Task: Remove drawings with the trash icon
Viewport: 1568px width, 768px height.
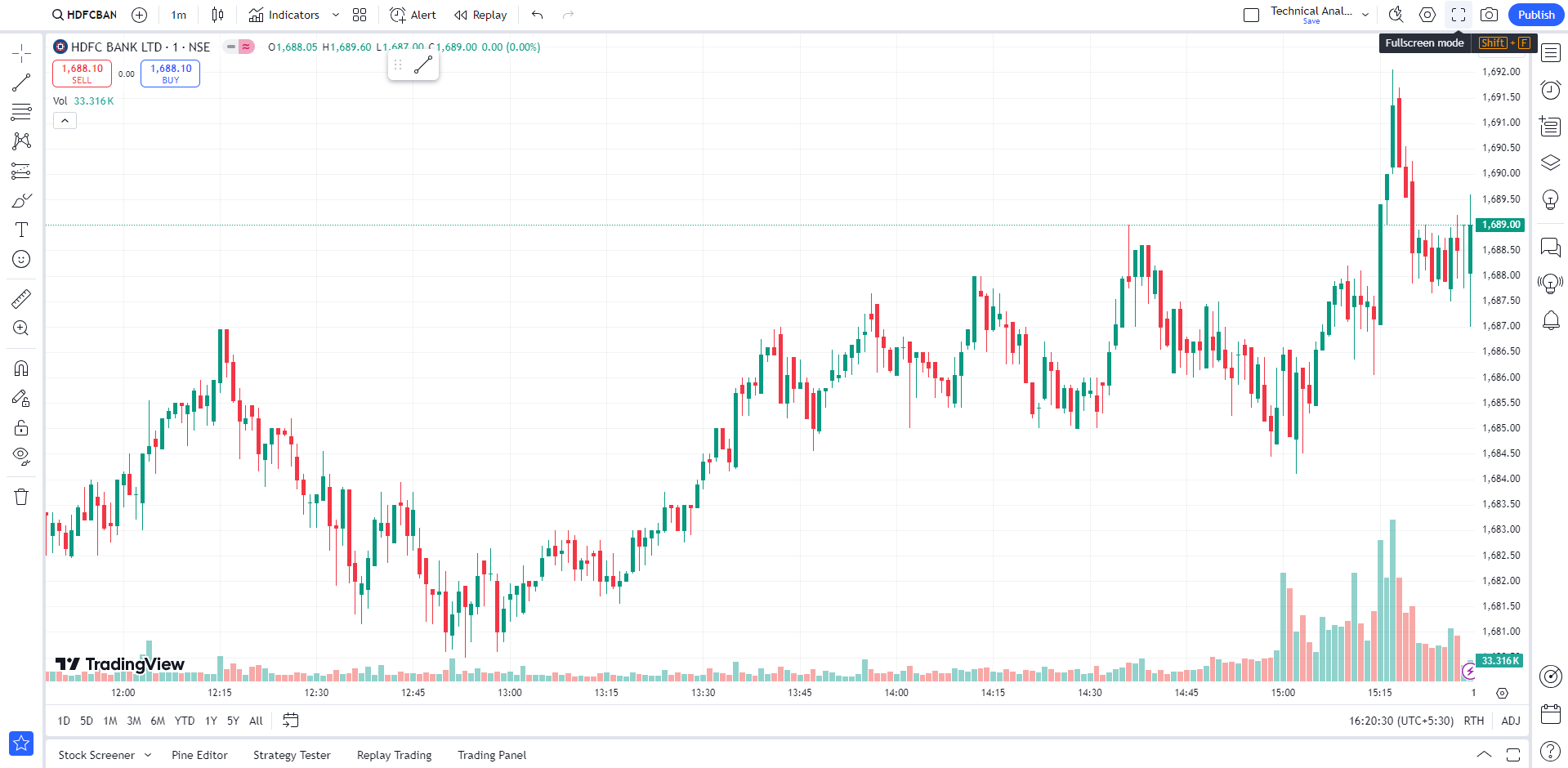Action: click(21, 497)
